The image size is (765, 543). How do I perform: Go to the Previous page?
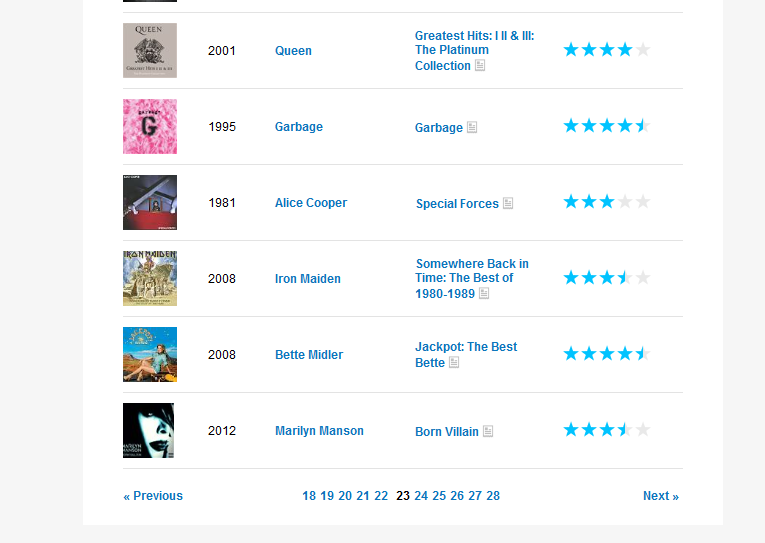[x=153, y=496]
